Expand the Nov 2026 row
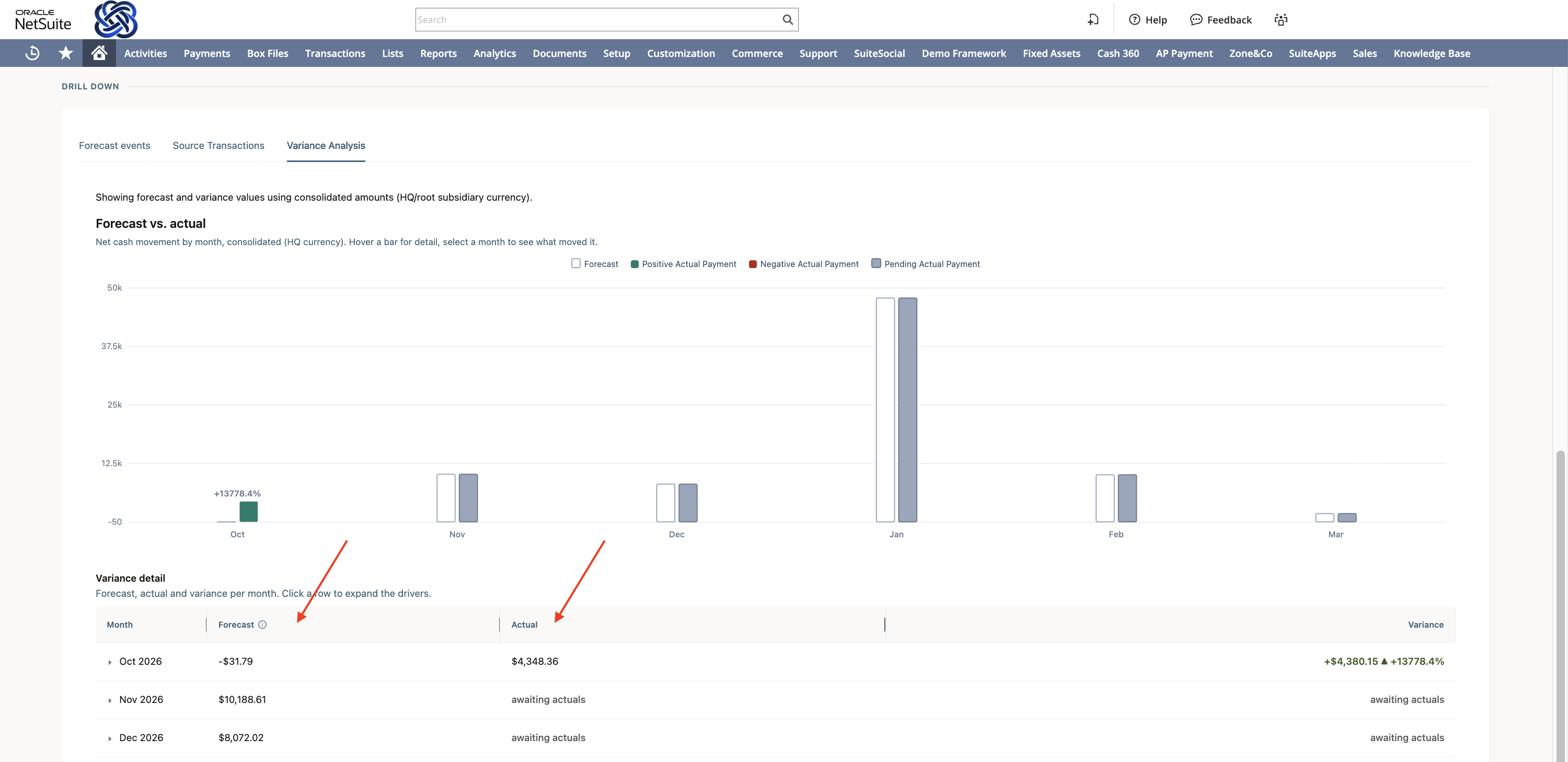1568x762 pixels. click(110, 700)
